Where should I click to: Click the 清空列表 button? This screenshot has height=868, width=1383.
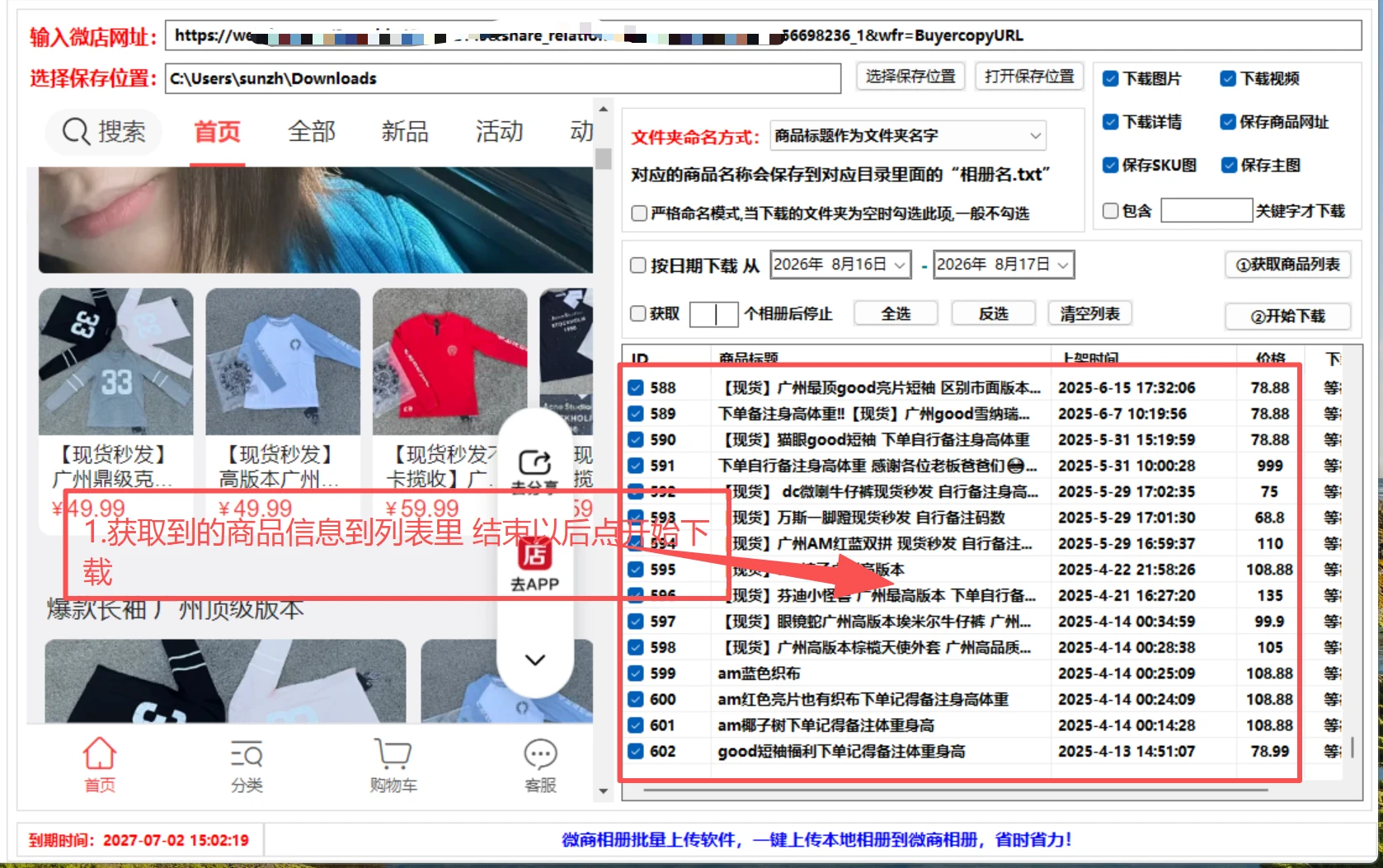[x=1090, y=313]
